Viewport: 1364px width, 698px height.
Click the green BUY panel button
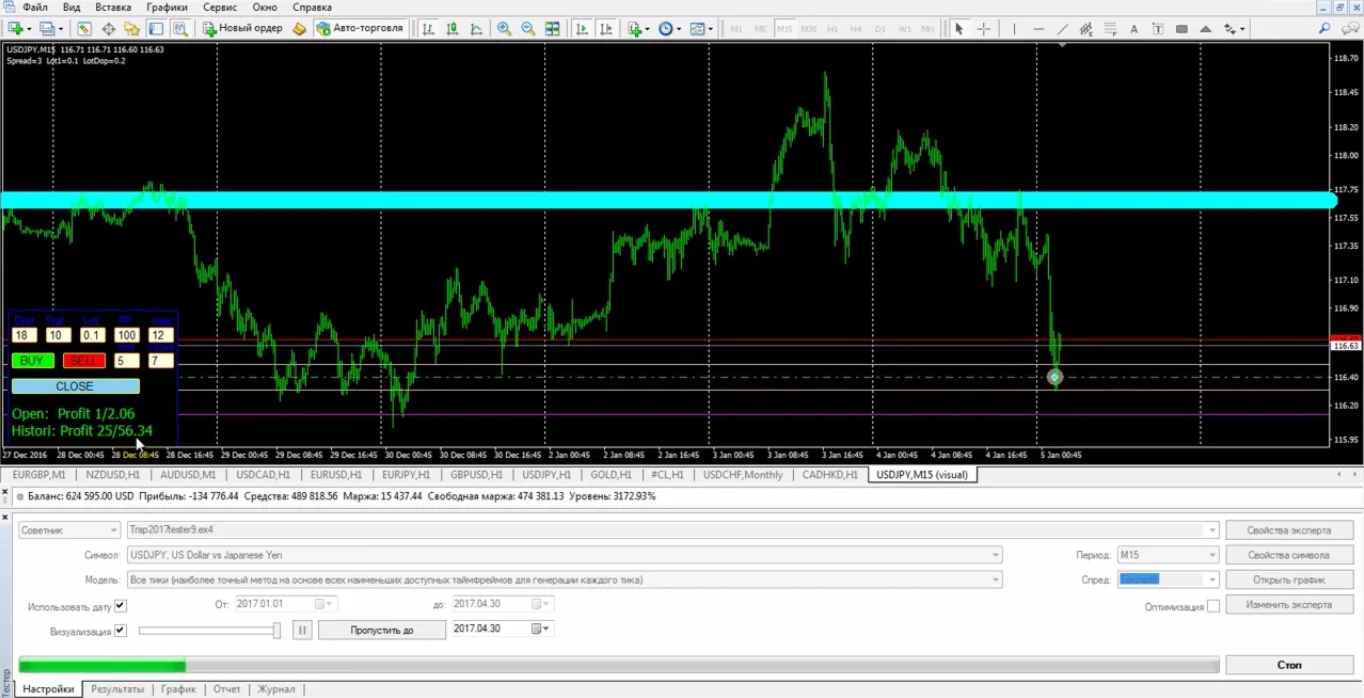(32, 361)
